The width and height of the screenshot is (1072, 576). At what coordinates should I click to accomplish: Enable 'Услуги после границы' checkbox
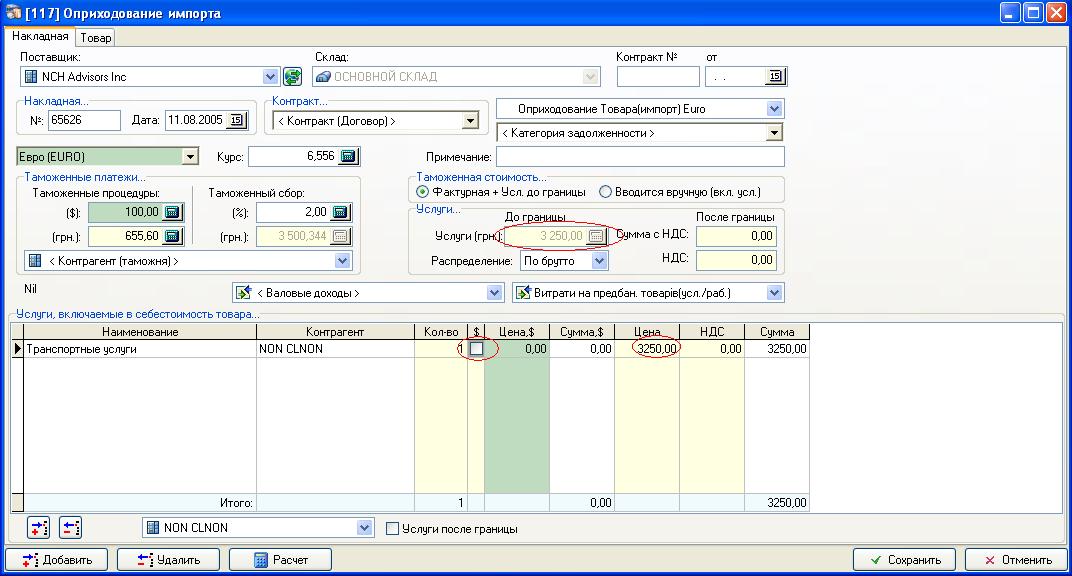393,528
